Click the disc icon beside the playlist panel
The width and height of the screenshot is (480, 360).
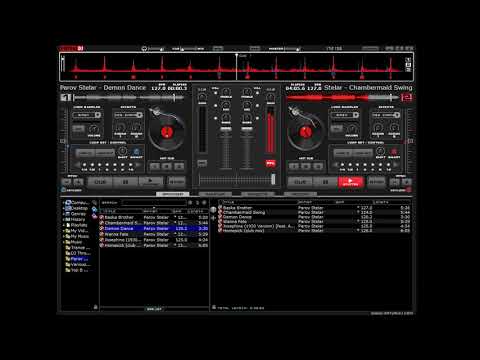coord(214,210)
